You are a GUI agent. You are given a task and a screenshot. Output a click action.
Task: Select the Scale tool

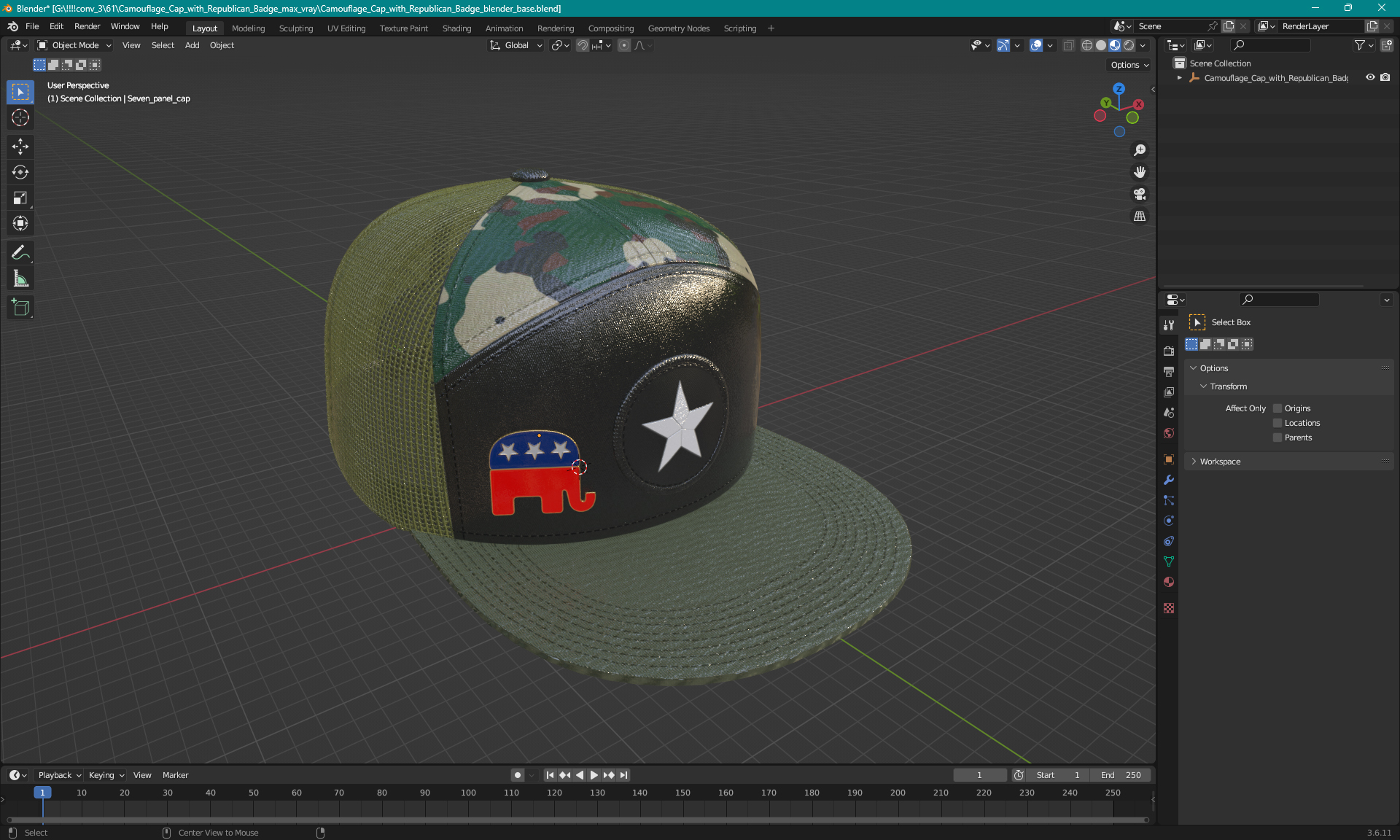[20, 198]
